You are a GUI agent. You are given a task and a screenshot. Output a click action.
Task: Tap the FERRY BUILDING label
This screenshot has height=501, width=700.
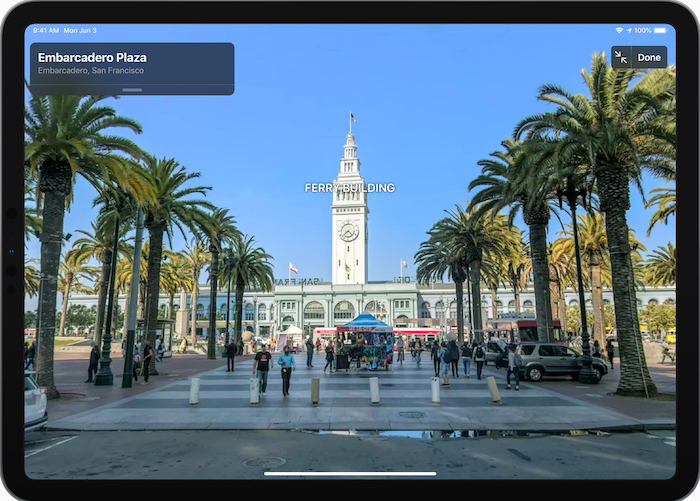pos(350,188)
